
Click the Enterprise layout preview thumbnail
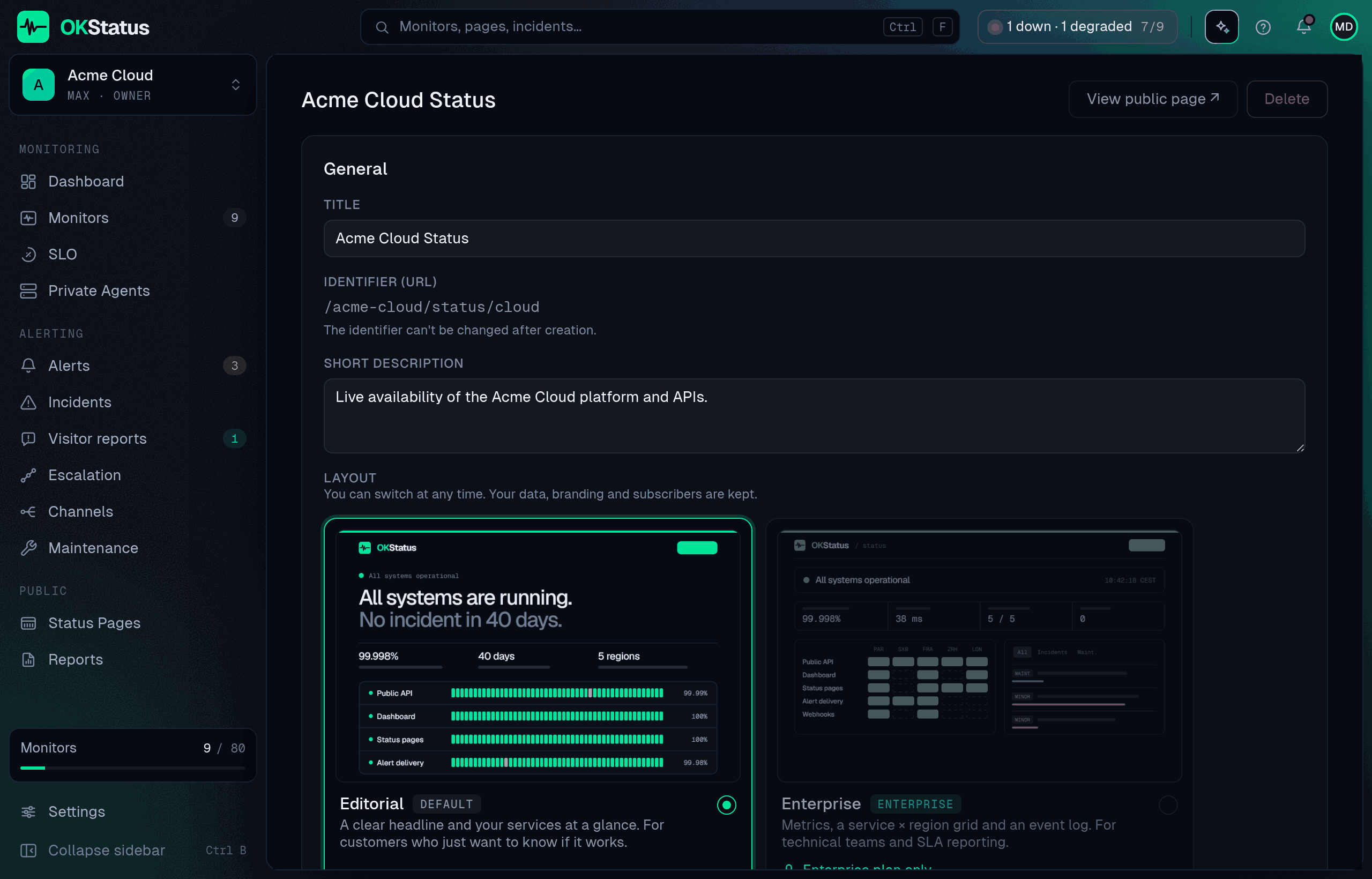[x=979, y=656]
